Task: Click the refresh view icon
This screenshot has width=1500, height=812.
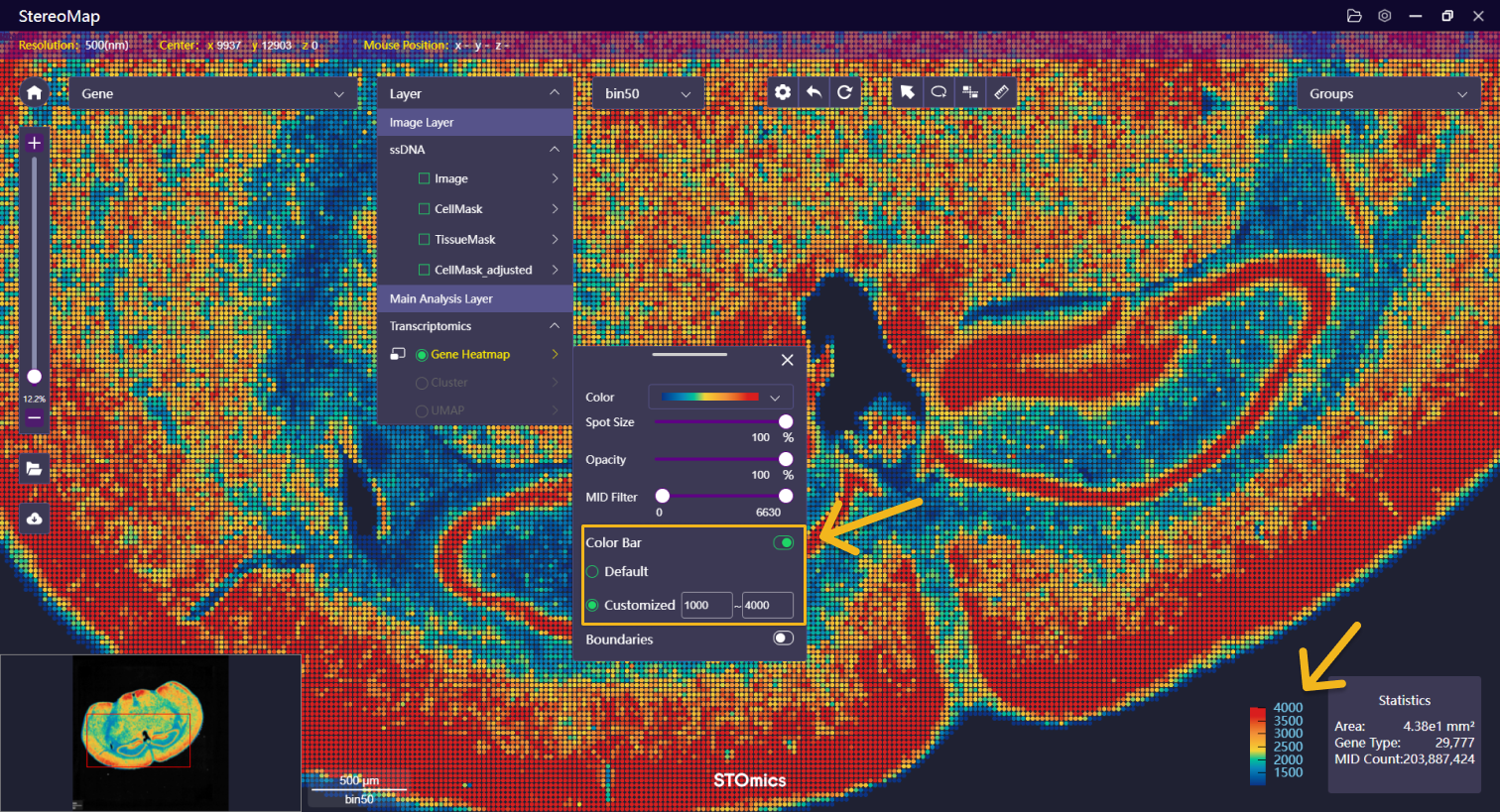Action: coord(844,92)
